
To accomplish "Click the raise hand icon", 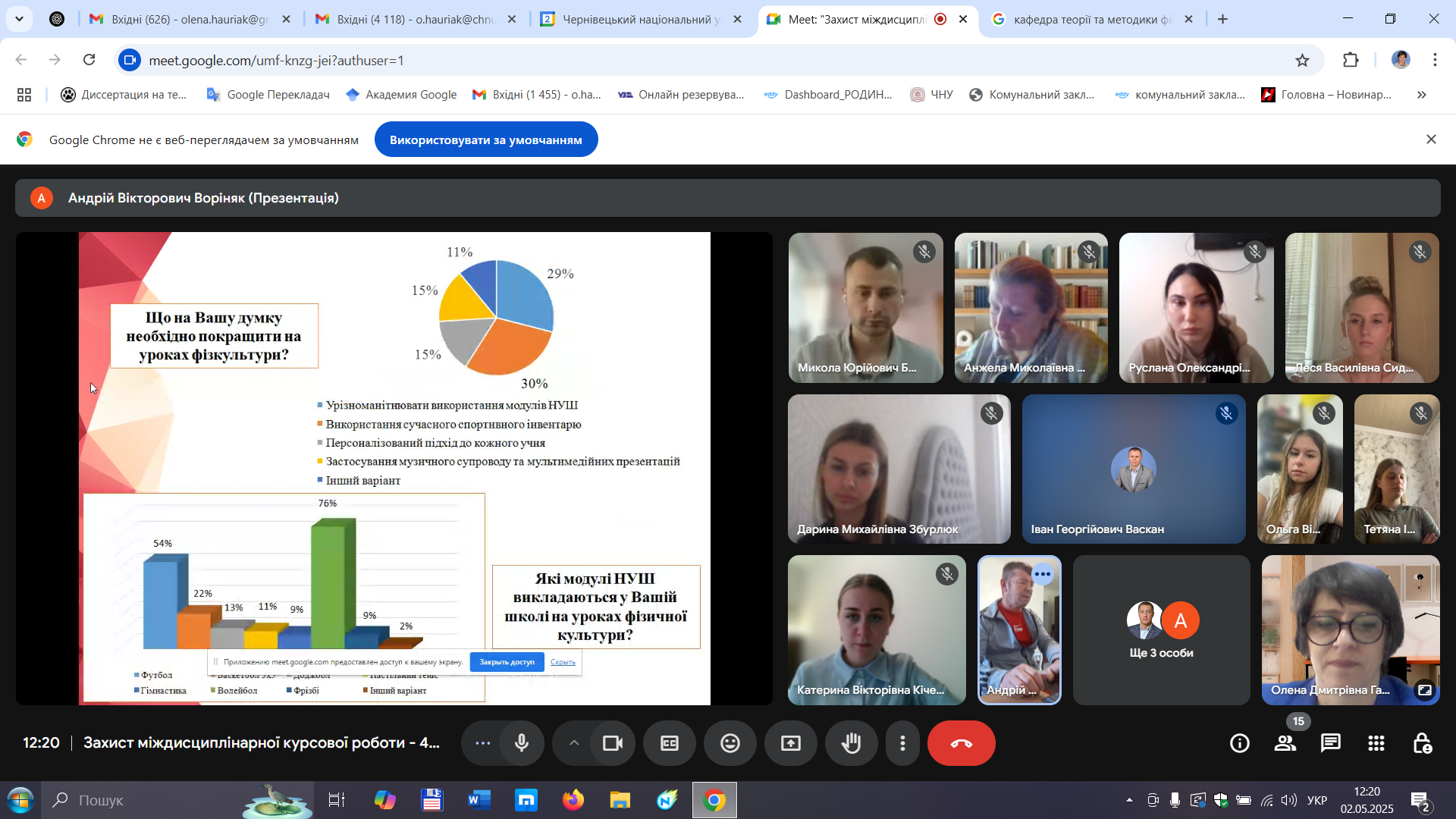I will 851,743.
